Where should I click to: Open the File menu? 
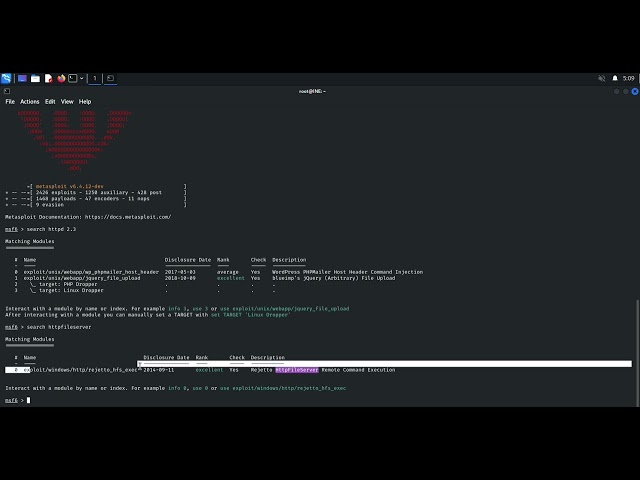(10, 102)
